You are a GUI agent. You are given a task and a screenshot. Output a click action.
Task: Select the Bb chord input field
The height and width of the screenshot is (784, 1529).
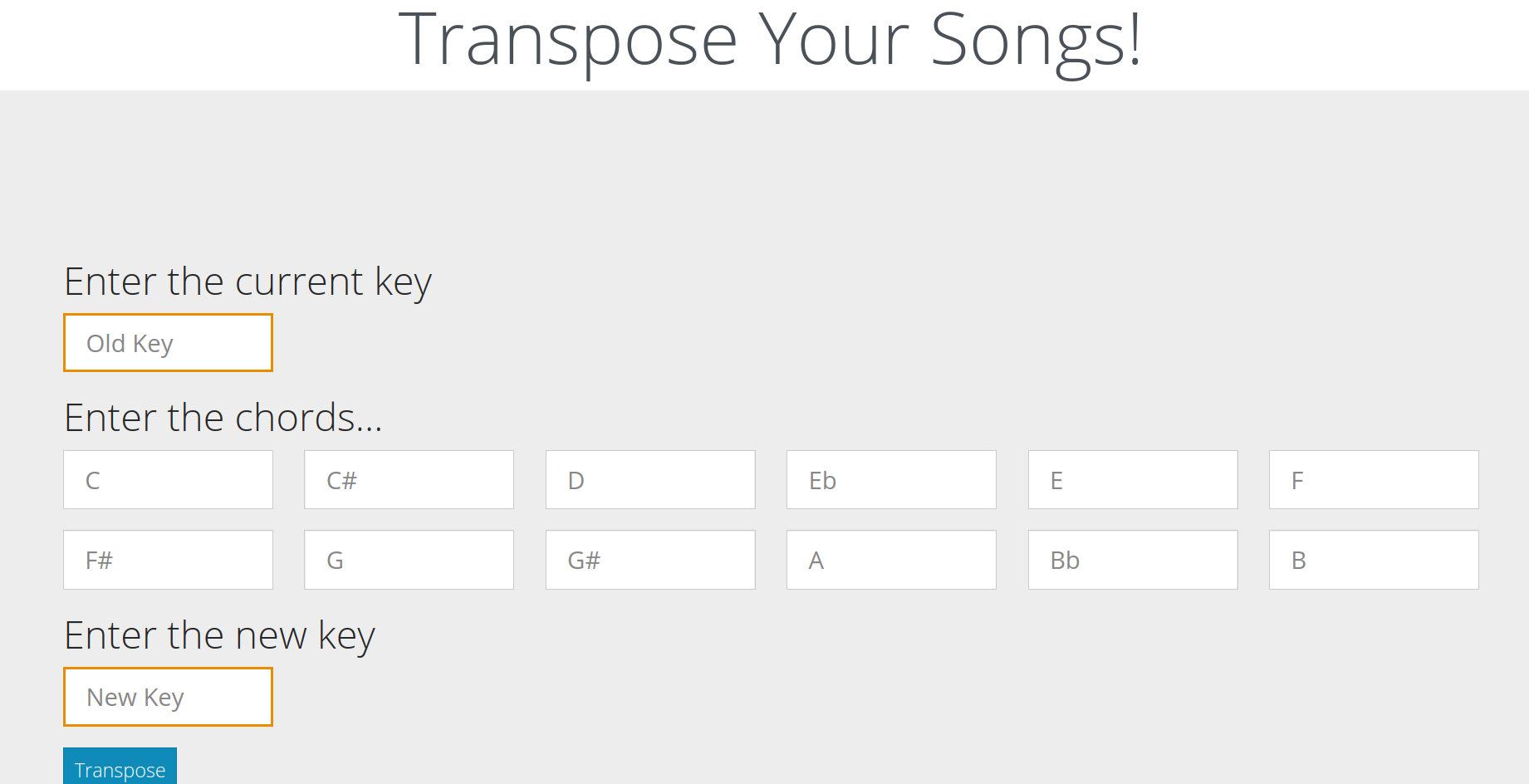[1133, 560]
